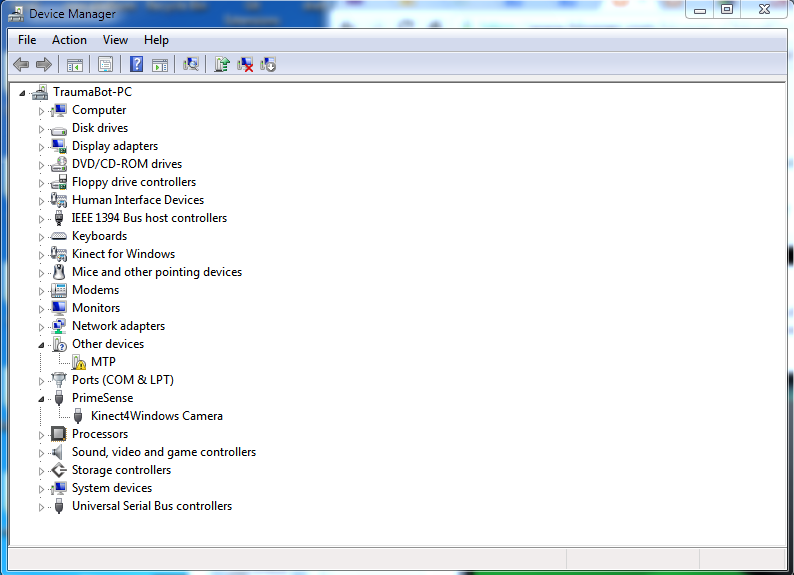
Task: Click the Human Interface Devices icon
Action: pos(59,200)
